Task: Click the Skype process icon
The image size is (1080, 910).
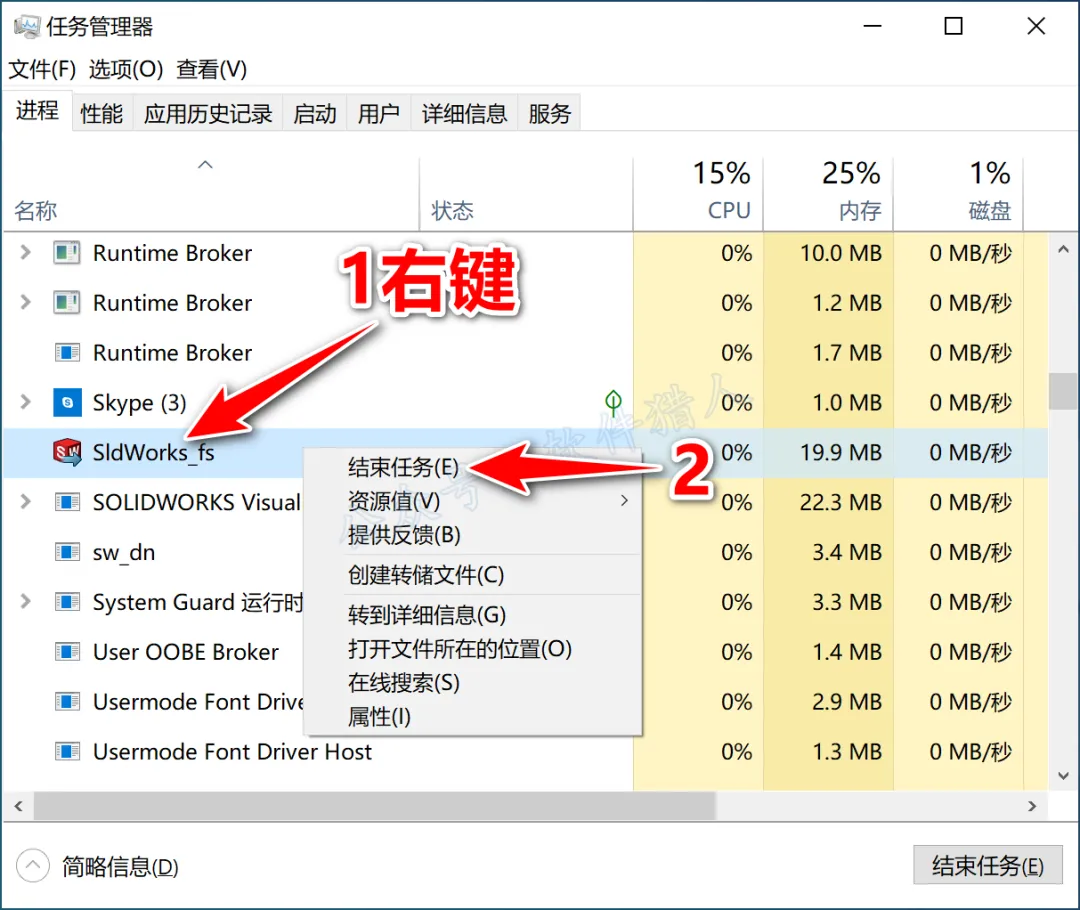Action: 67,402
